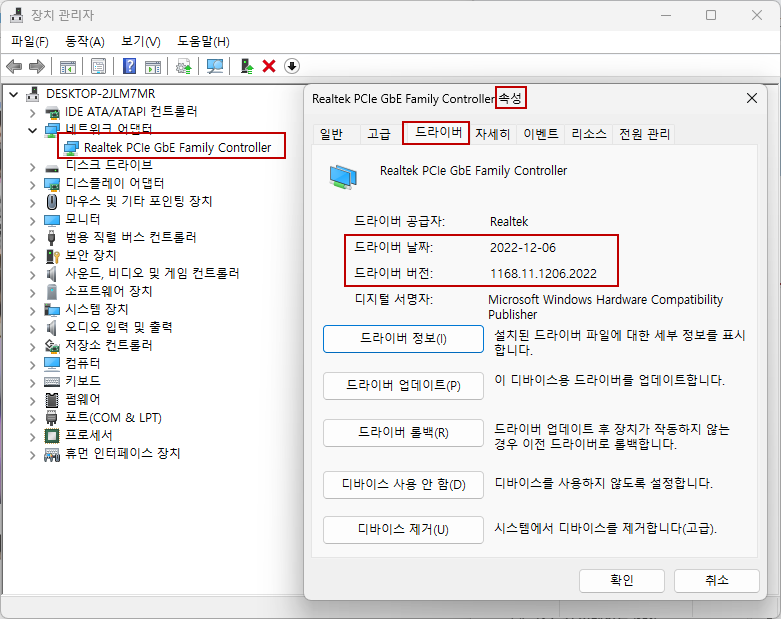Click the gear page icon with green arrow
Image resolution: width=781 pixels, height=619 pixels.
[x=184, y=66]
